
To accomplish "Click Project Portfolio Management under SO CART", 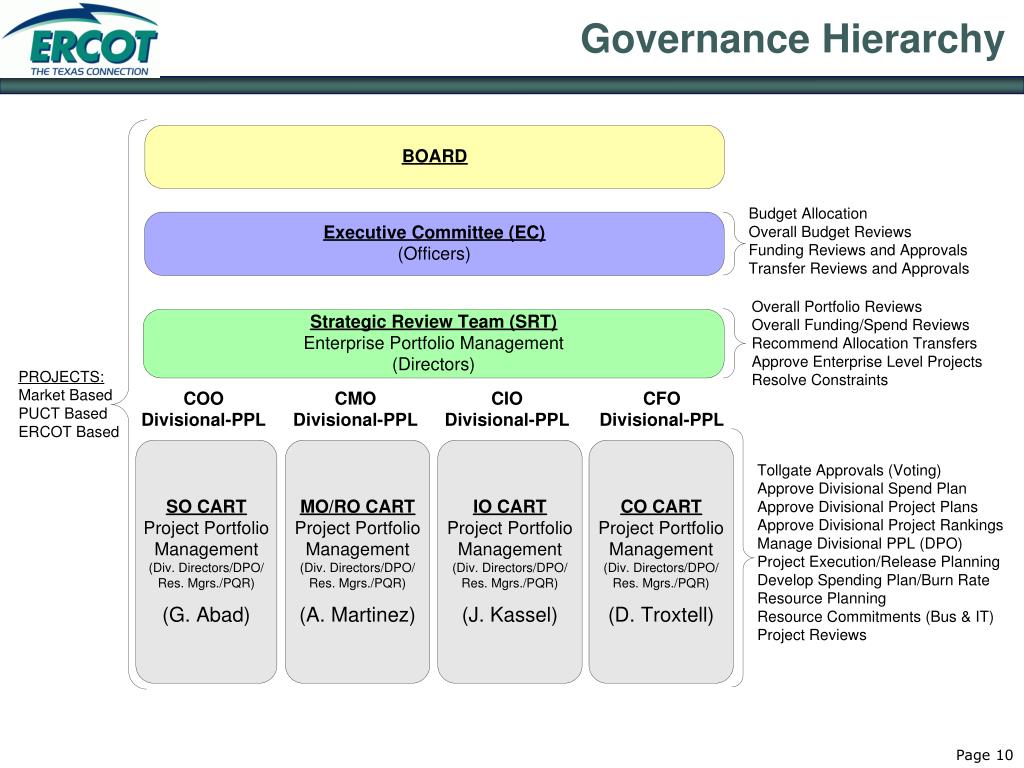I will [206, 539].
